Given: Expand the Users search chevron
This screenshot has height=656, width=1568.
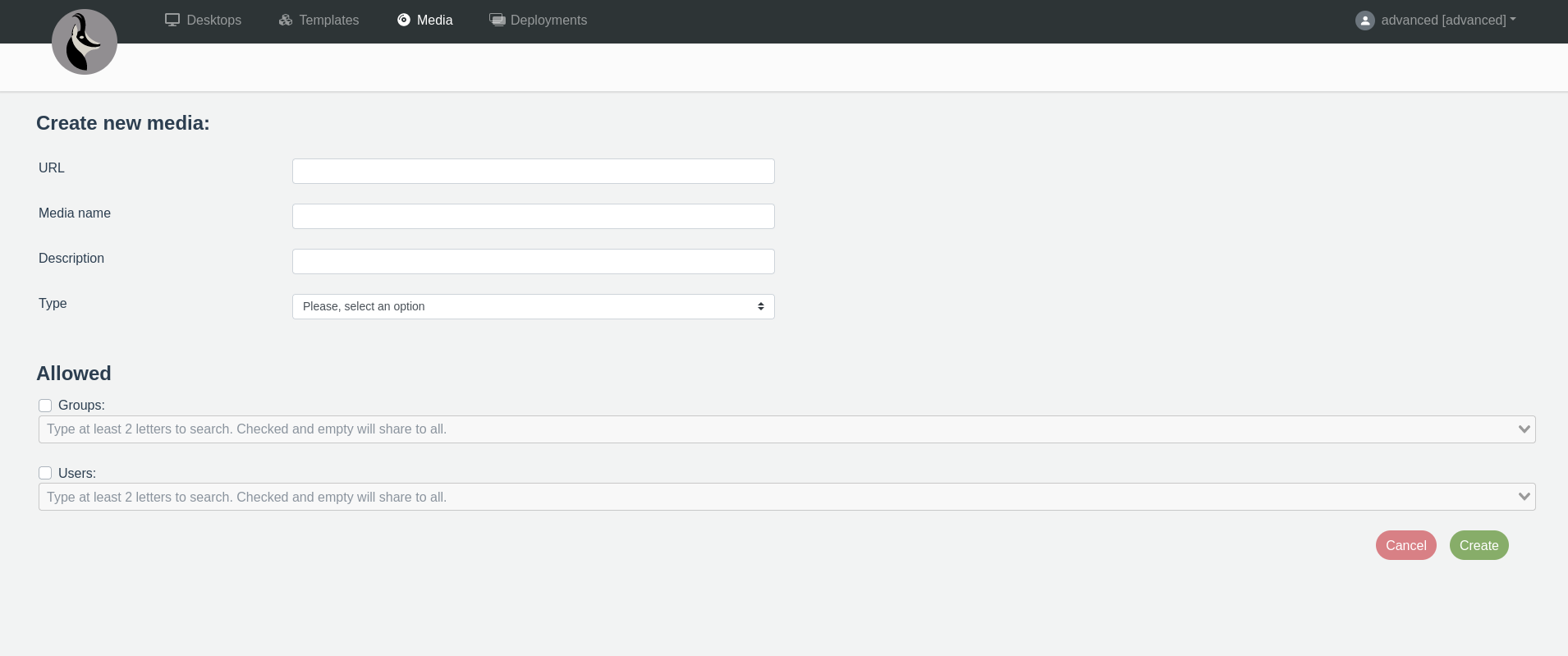Looking at the screenshot, I should [1524, 497].
